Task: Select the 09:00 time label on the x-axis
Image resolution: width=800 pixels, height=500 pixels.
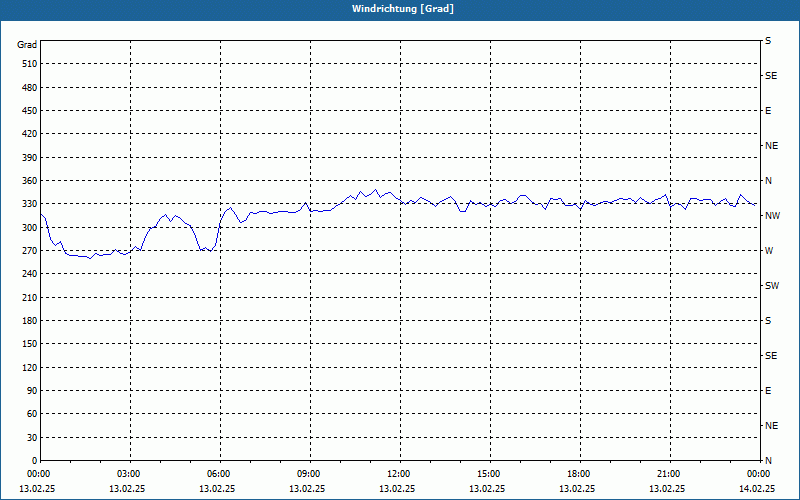Action: pyautogui.click(x=310, y=474)
